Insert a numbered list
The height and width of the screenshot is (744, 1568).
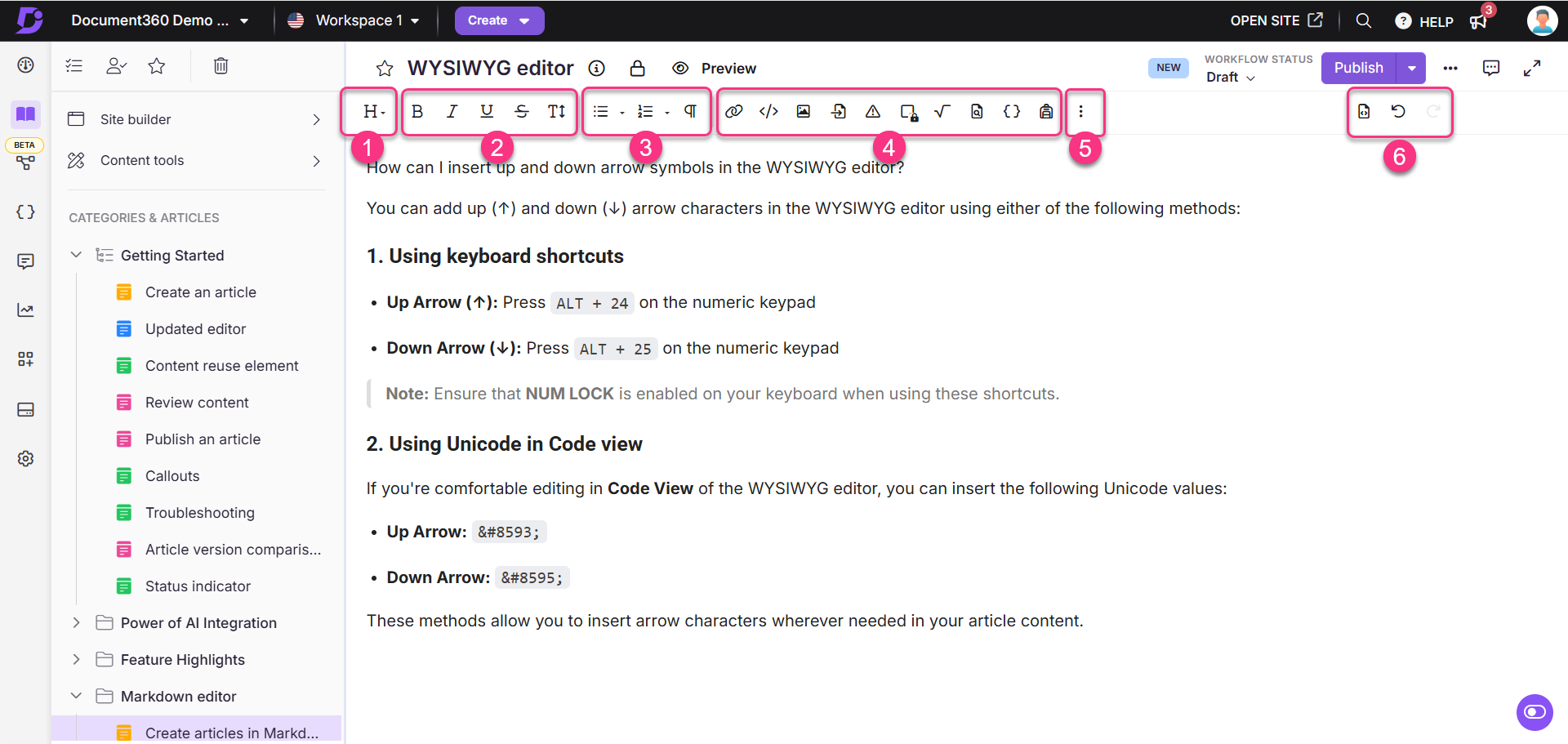[645, 112]
